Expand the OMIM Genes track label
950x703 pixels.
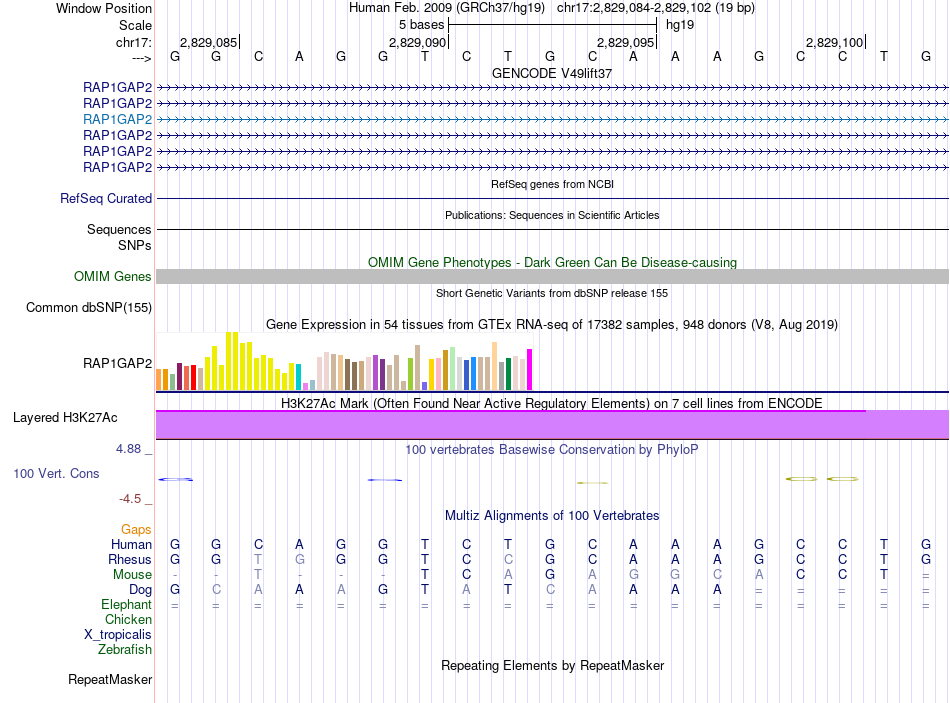coord(113,277)
